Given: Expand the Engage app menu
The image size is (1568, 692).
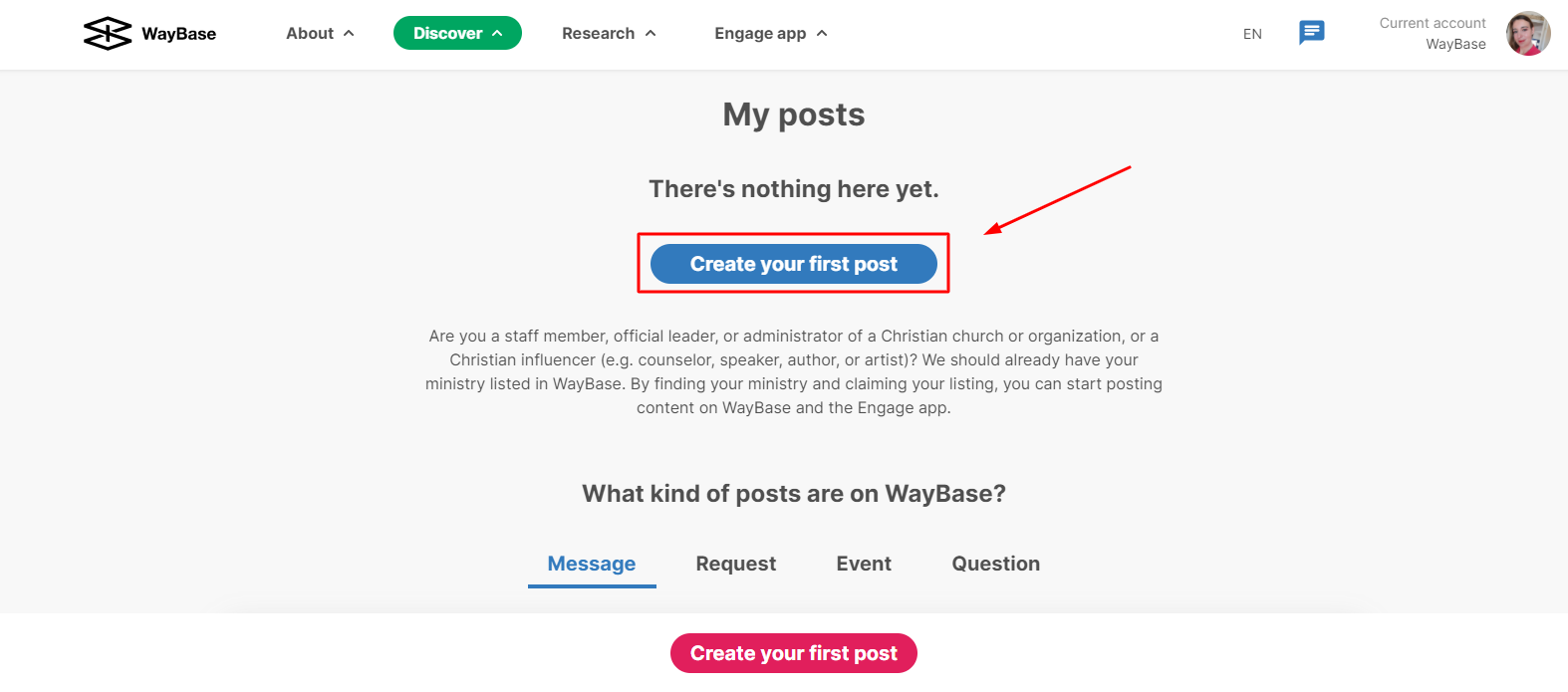Looking at the screenshot, I should [771, 33].
